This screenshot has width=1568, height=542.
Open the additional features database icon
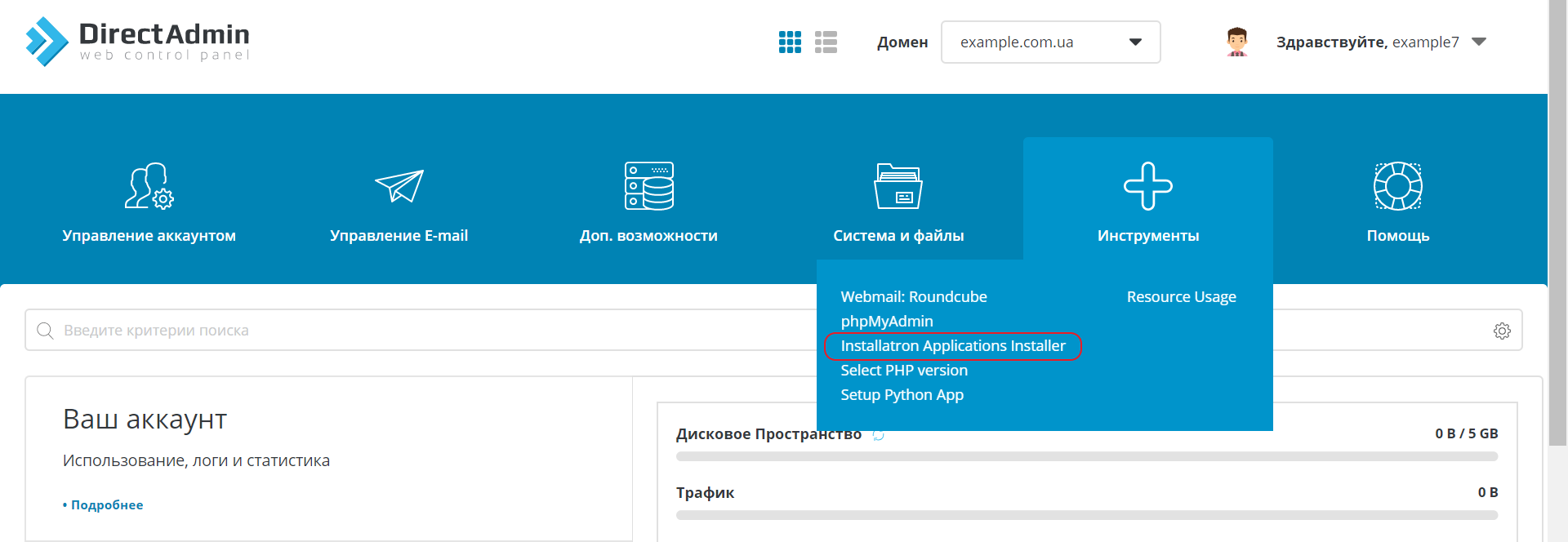[648, 186]
